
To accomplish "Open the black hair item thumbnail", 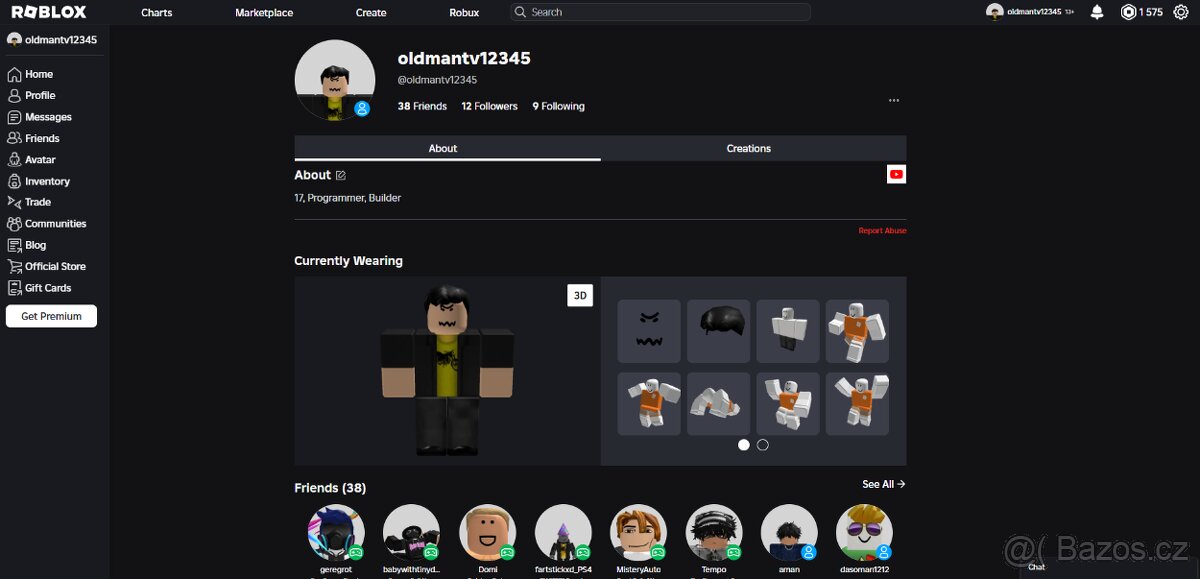I will [719, 331].
